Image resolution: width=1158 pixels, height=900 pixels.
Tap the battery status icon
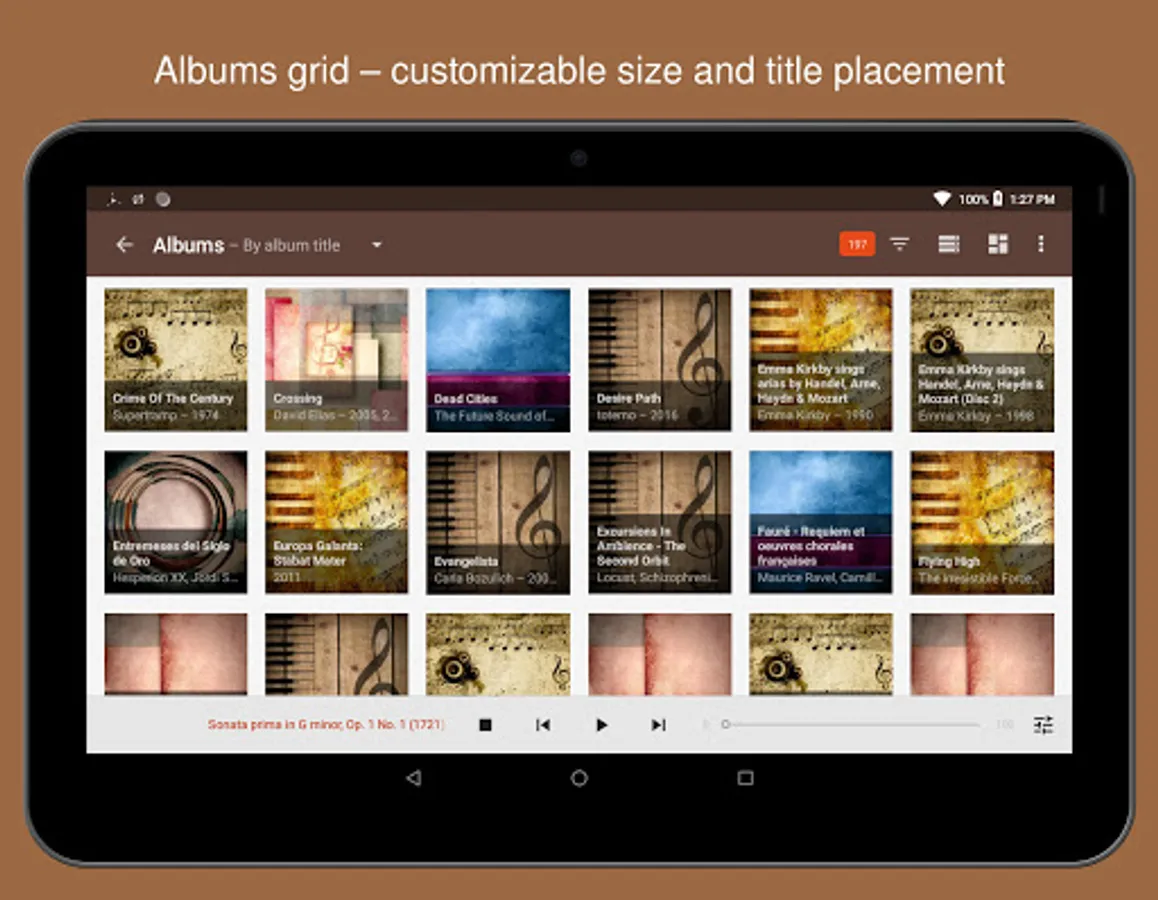pos(997,198)
